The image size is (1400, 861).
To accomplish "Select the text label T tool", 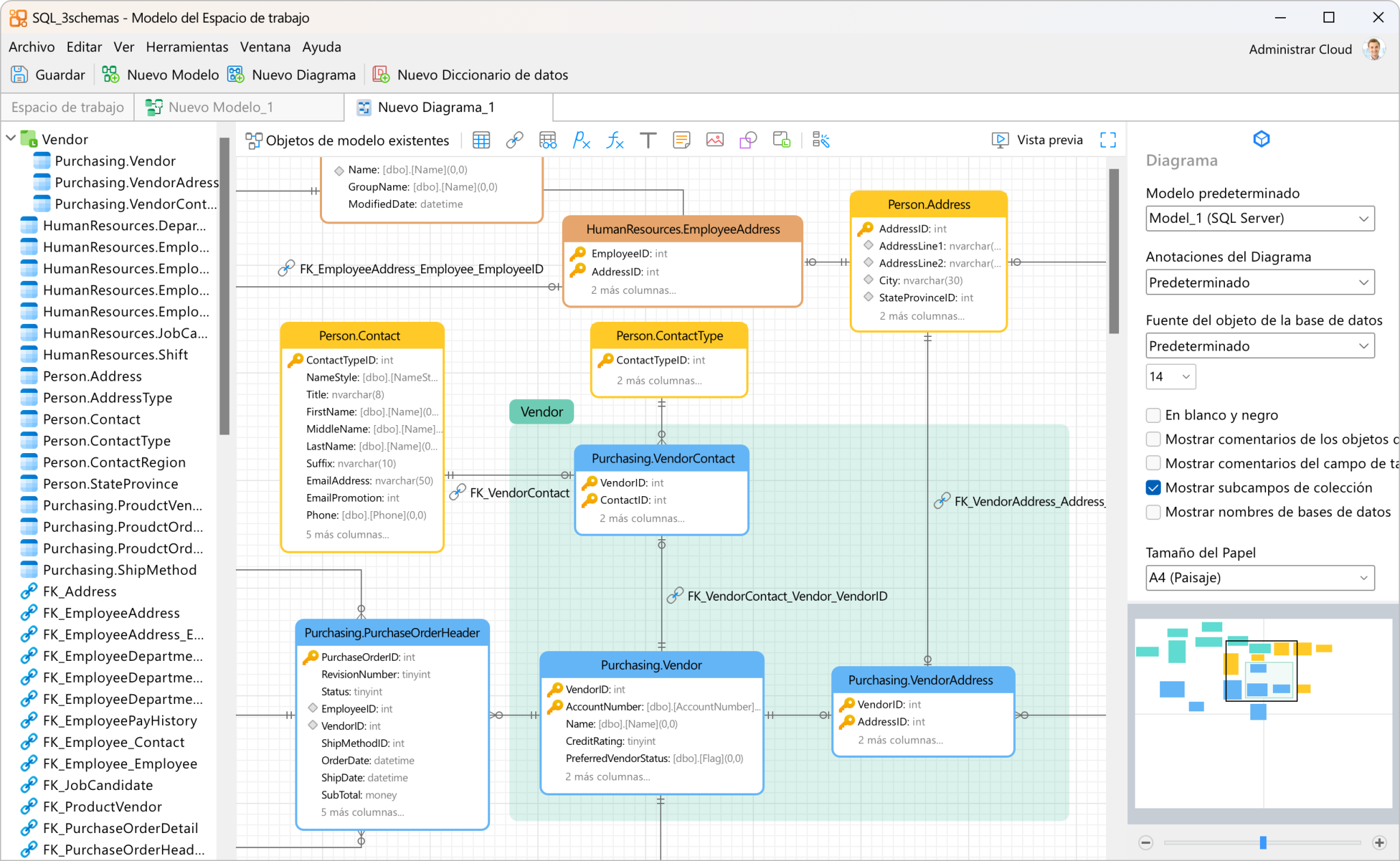I will coord(648,141).
